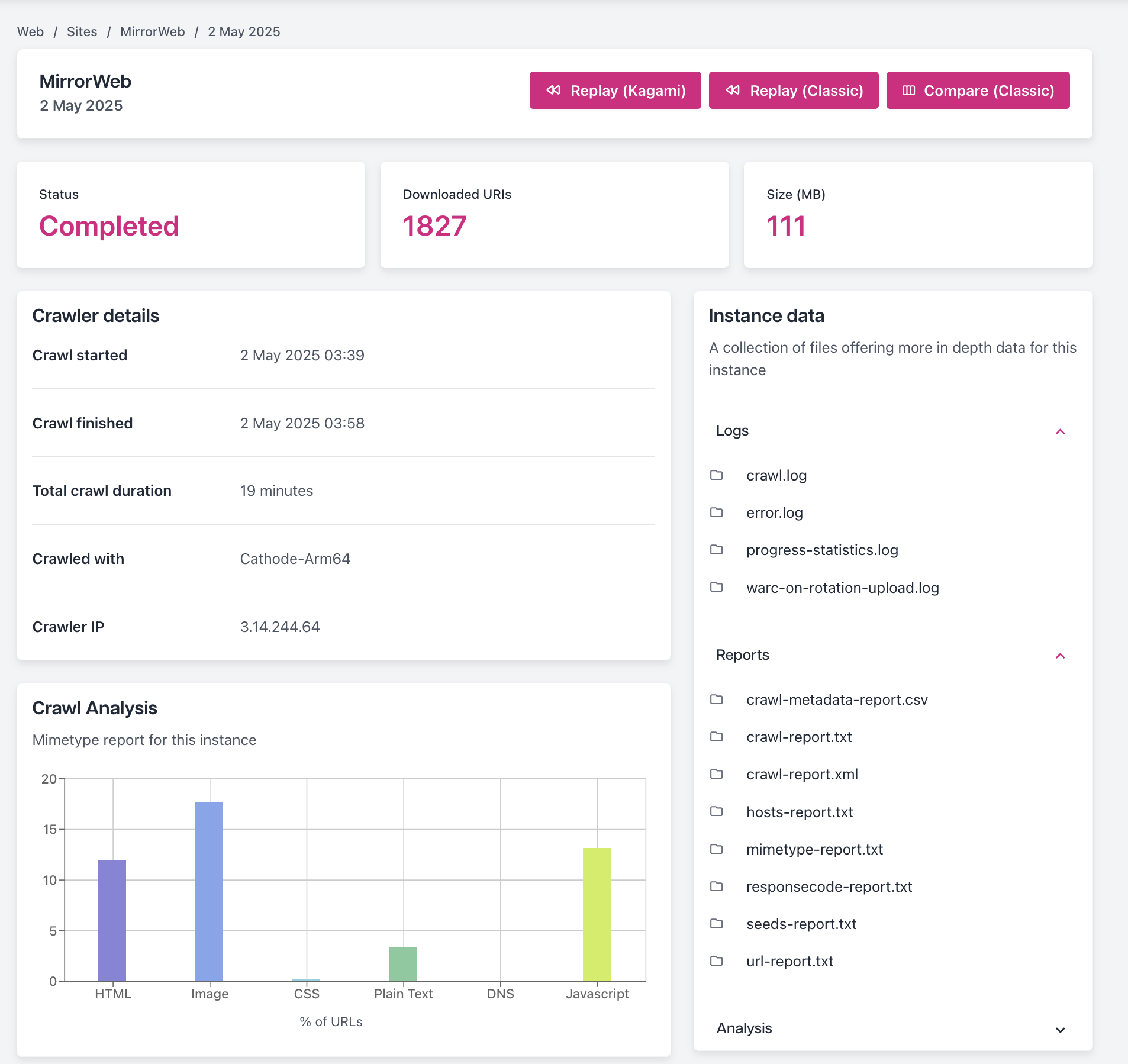Open warc-on-rotation-upload.log file
This screenshot has height=1064, width=1128.
click(x=842, y=588)
